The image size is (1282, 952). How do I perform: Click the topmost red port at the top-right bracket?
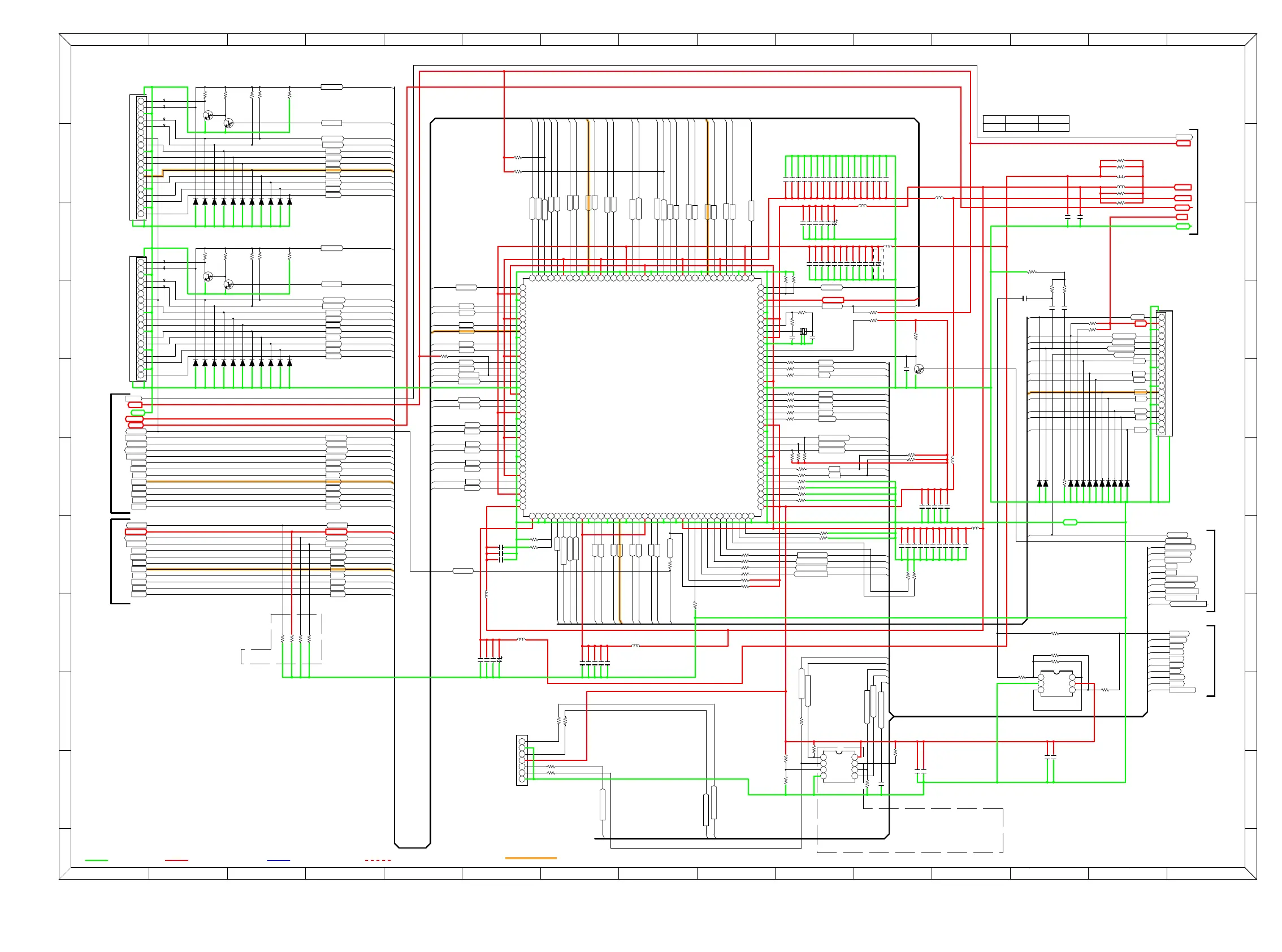pyautogui.click(x=1183, y=143)
